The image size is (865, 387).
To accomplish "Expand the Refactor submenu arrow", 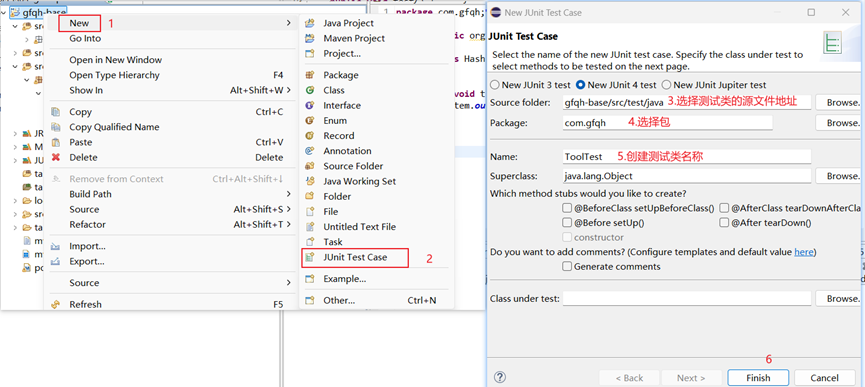I will pyautogui.click(x=288, y=224).
